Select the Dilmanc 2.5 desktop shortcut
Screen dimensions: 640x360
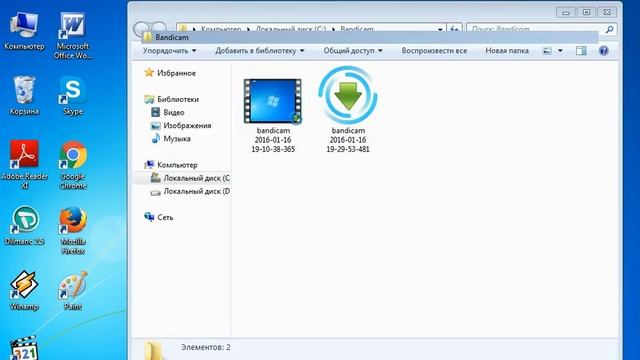coord(24,225)
